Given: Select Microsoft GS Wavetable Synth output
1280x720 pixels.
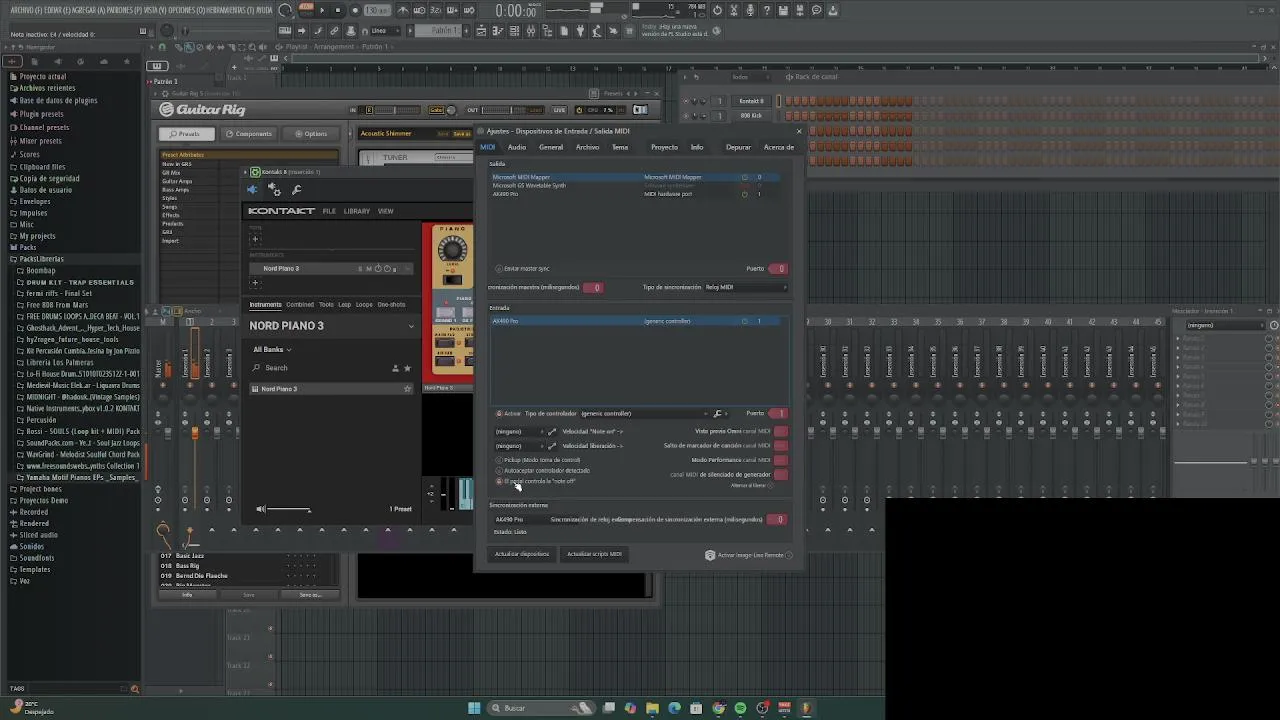Looking at the screenshot, I should (x=637, y=185).
